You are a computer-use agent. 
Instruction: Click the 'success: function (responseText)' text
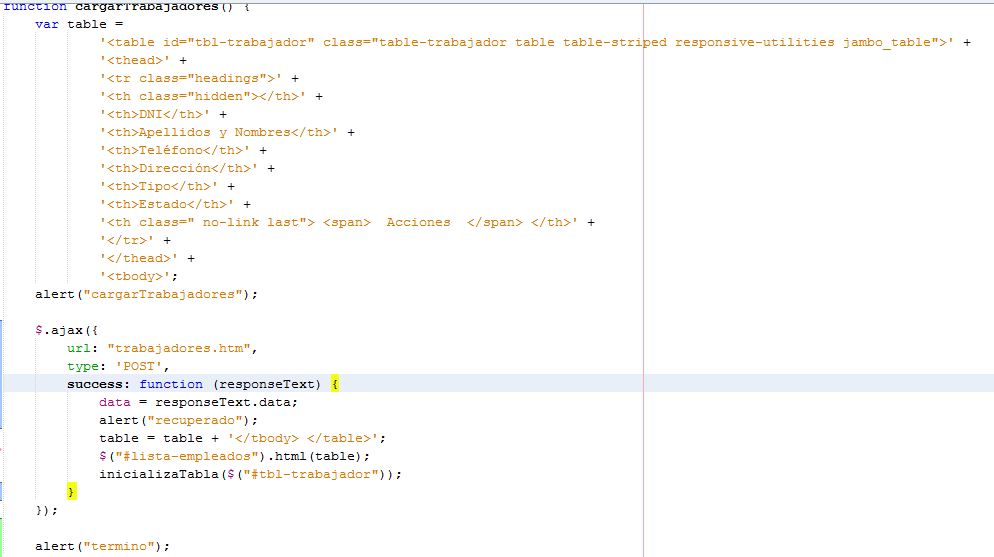point(194,385)
